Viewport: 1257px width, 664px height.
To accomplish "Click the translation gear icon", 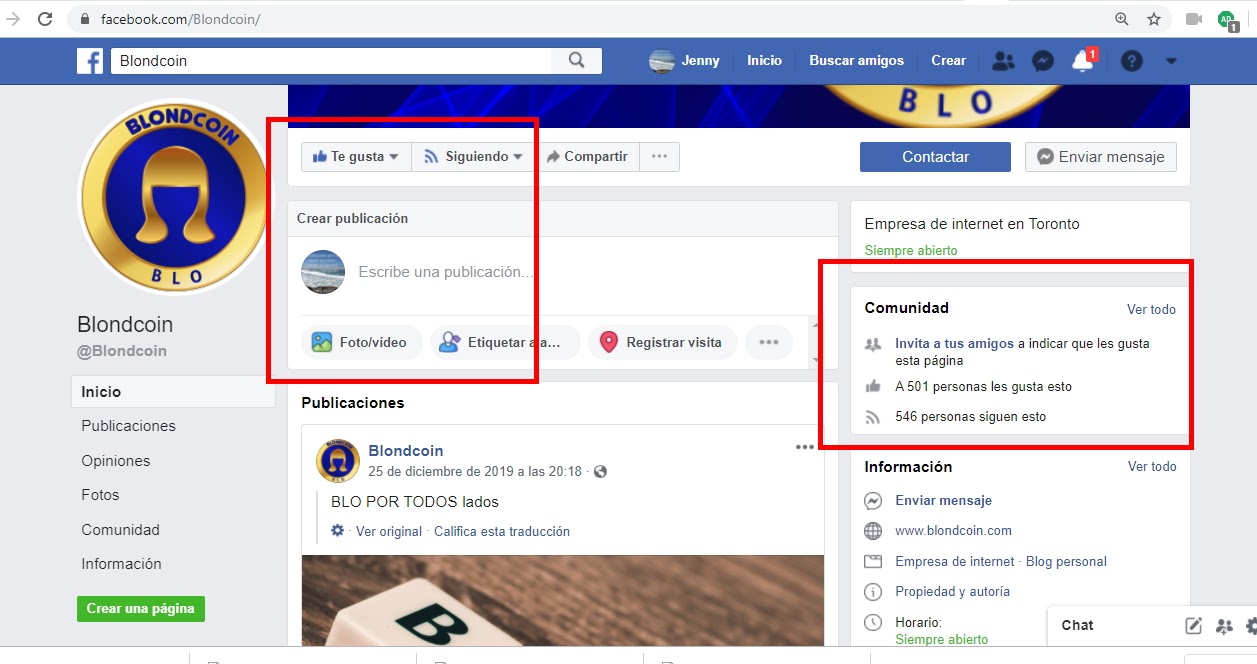I will [338, 530].
